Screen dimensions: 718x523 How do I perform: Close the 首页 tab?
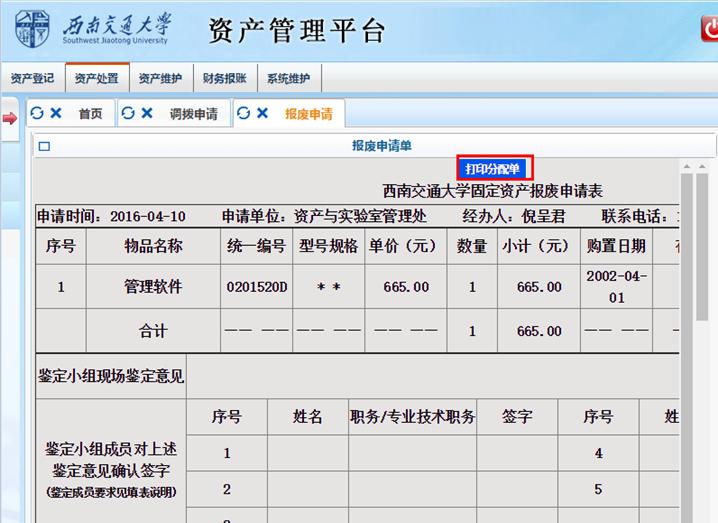click(x=56, y=114)
